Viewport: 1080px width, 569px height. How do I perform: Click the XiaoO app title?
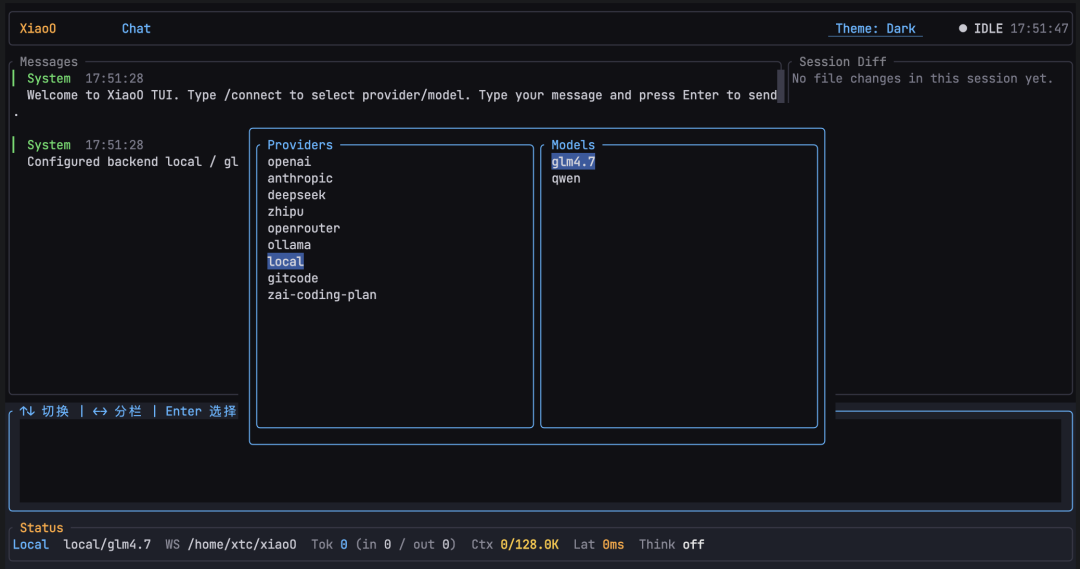tap(37, 28)
